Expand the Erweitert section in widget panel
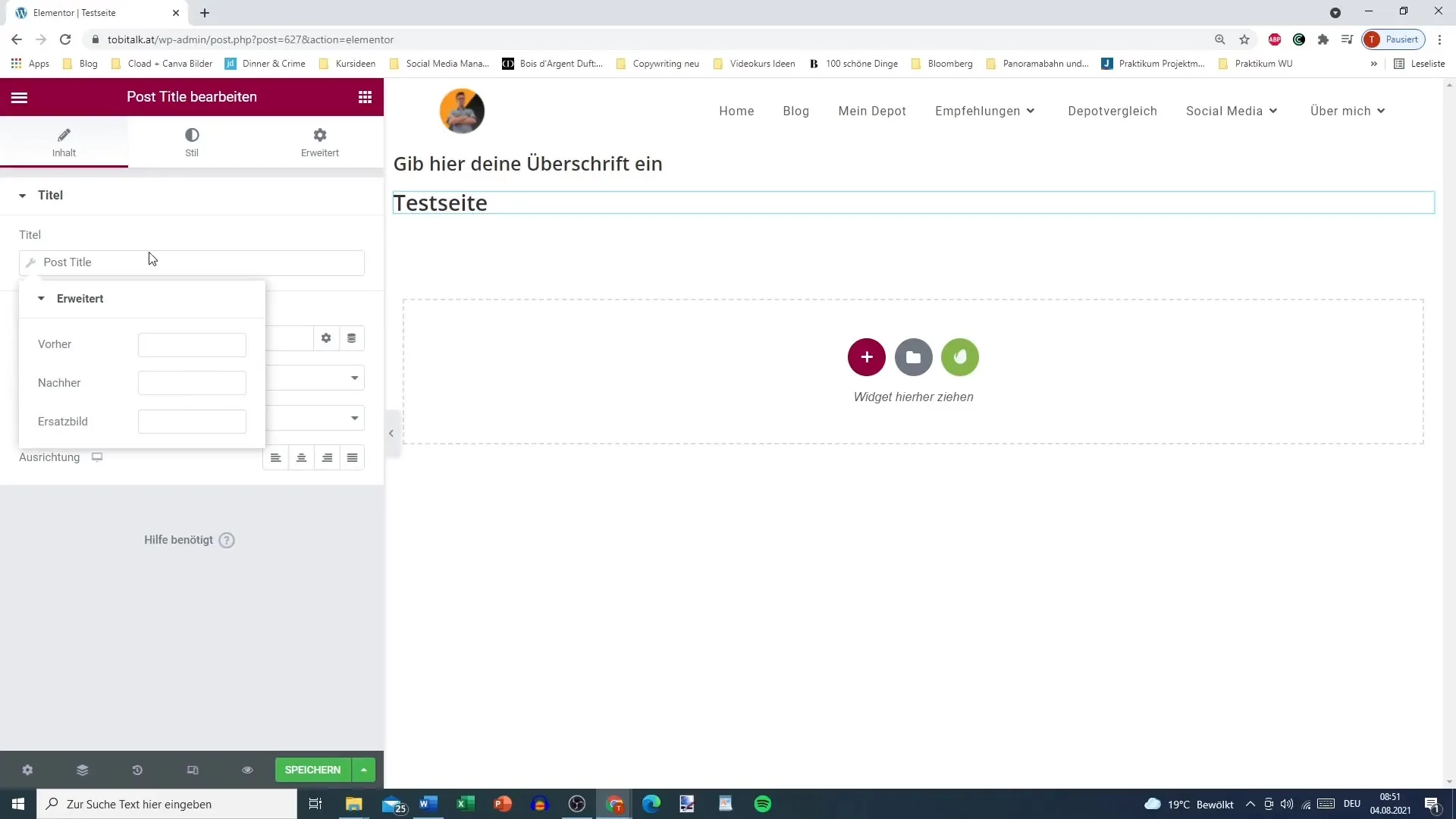Viewport: 1456px width, 819px height. [x=80, y=298]
